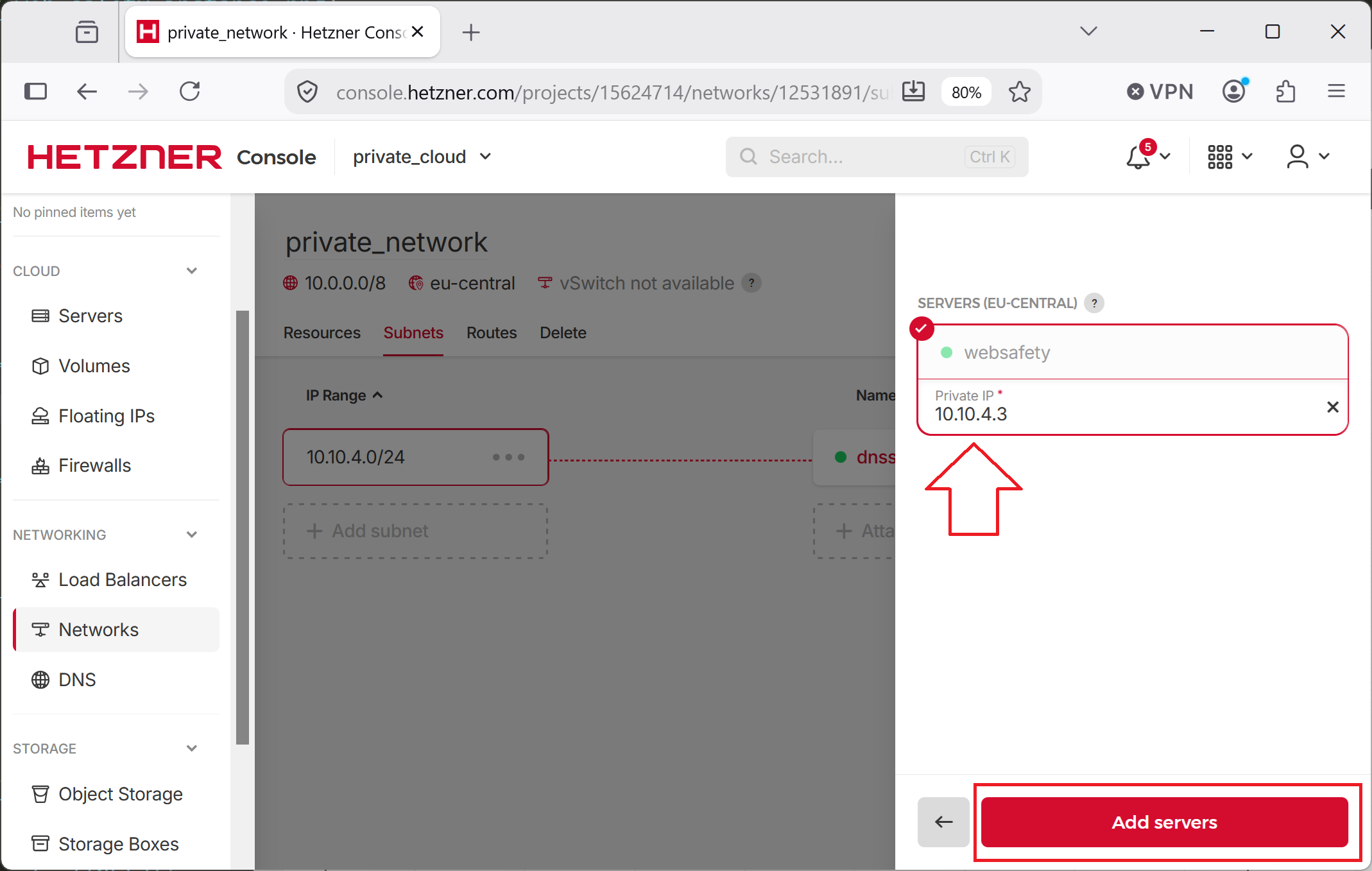Open the browser hamburger menu
The image size is (1372, 871).
point(1337,92)
